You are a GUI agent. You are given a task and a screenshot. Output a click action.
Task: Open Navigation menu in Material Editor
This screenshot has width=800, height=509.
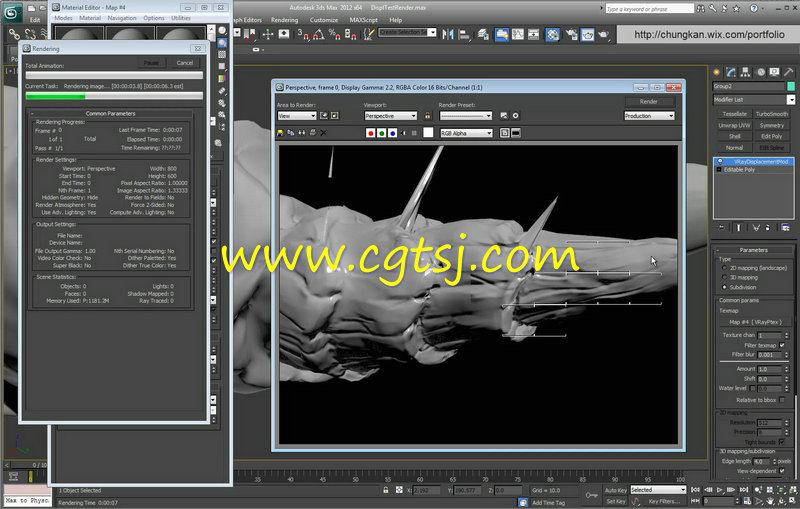[121, 18]
